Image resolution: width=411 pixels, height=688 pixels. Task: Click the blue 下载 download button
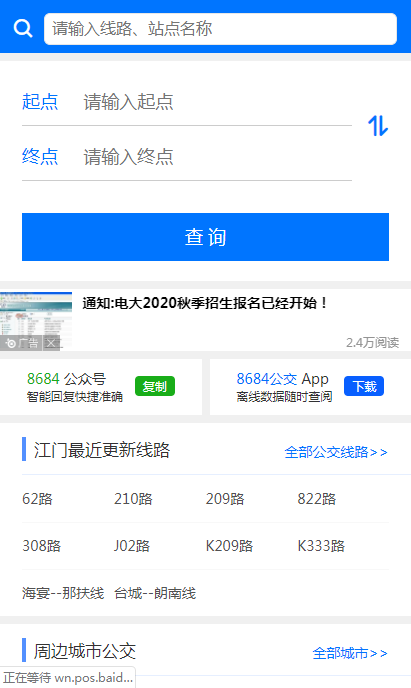[x=364, y=386]
